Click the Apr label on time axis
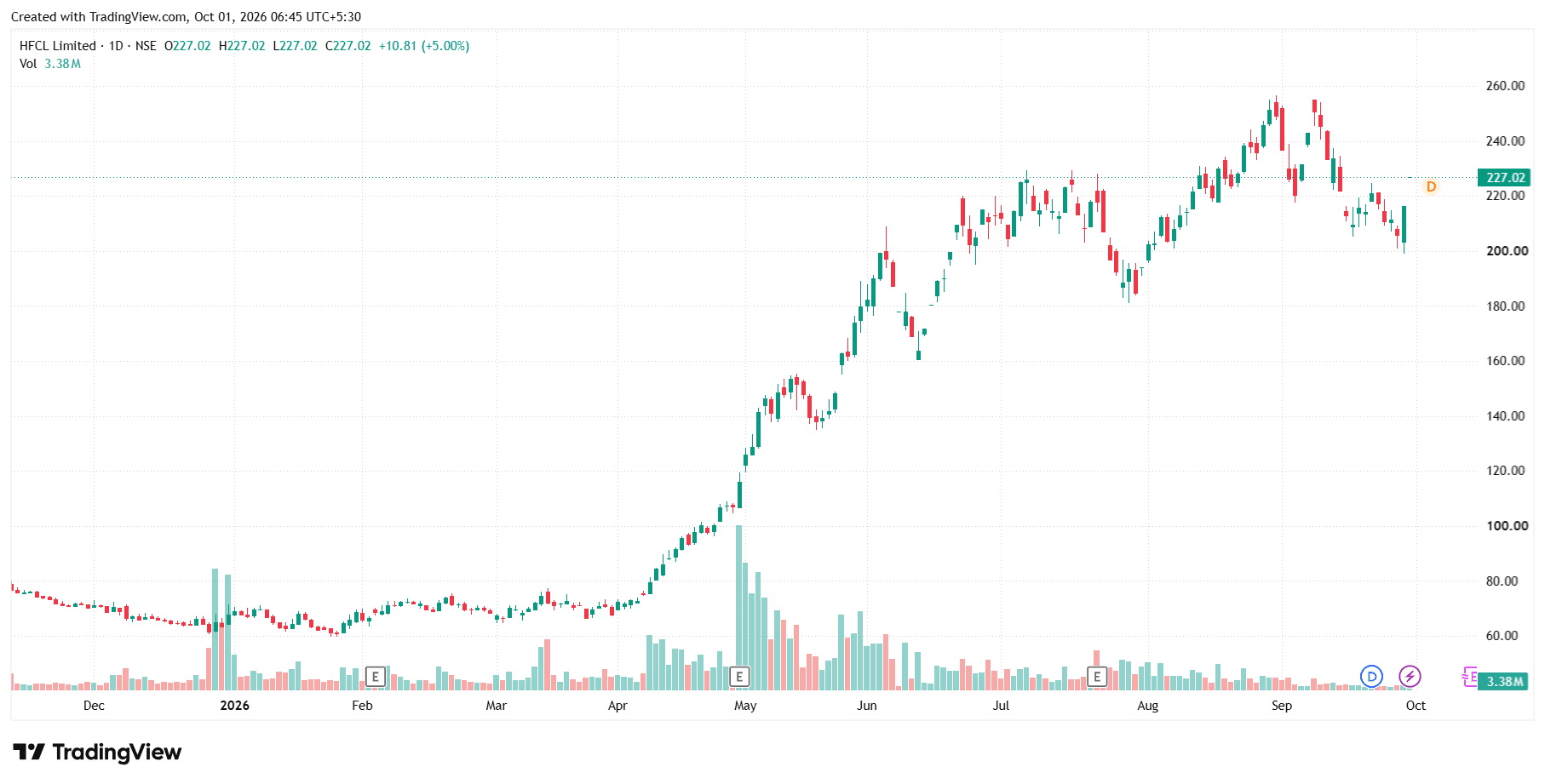 (x=617, y=706)
